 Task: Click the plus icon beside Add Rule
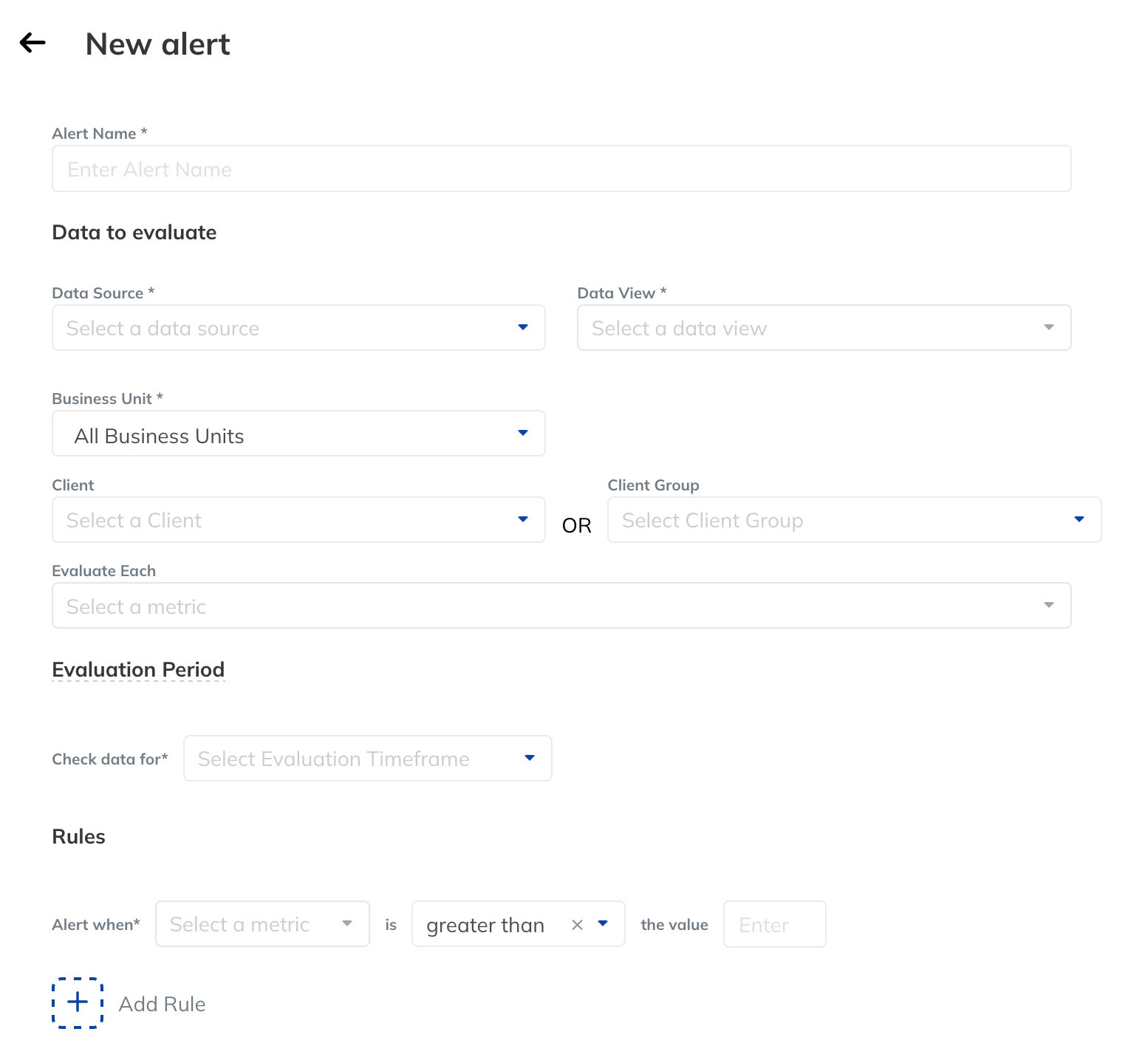pos(77,1003)
